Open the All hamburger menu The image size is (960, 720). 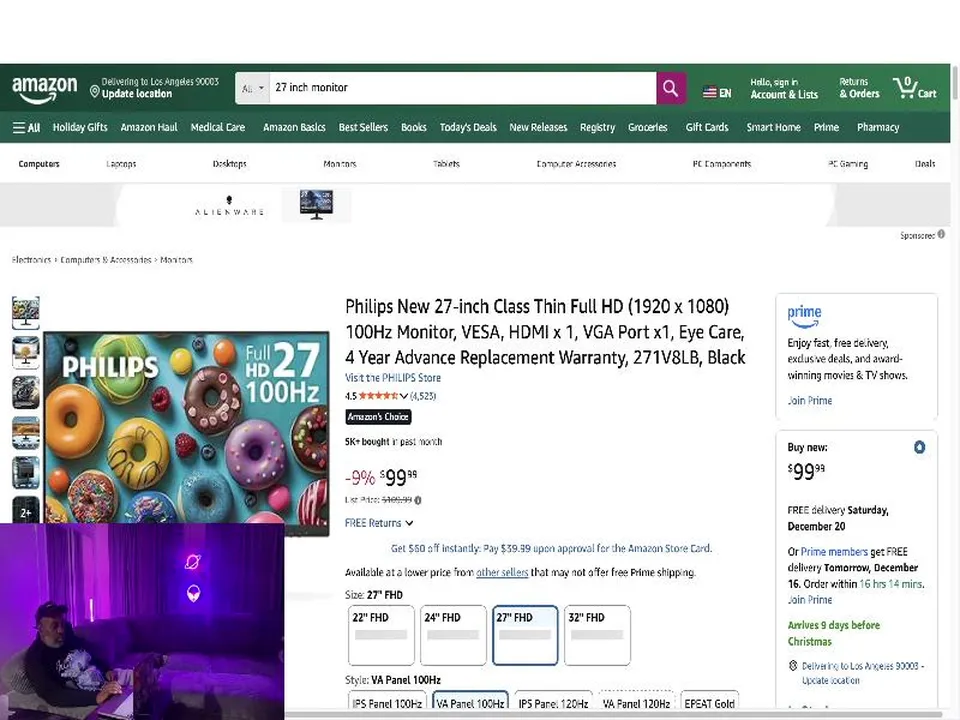[x=26, y=128]
